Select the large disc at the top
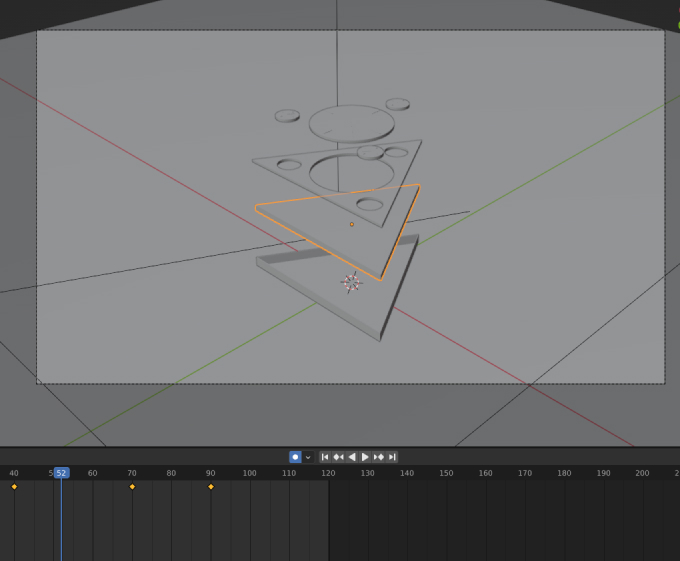This screenshot has width=680, height=561. [352, 124]
